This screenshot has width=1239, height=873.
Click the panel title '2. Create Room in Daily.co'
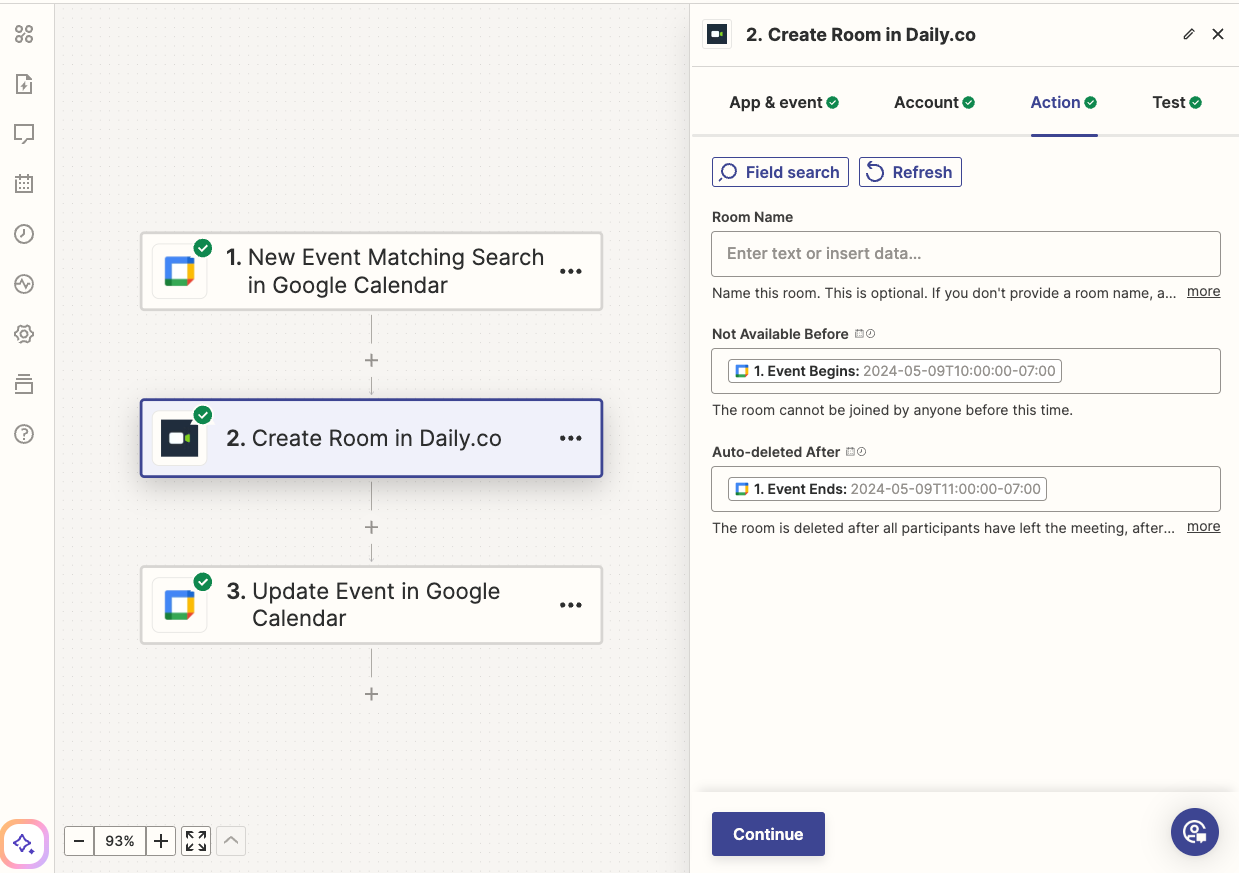[861, 34]
